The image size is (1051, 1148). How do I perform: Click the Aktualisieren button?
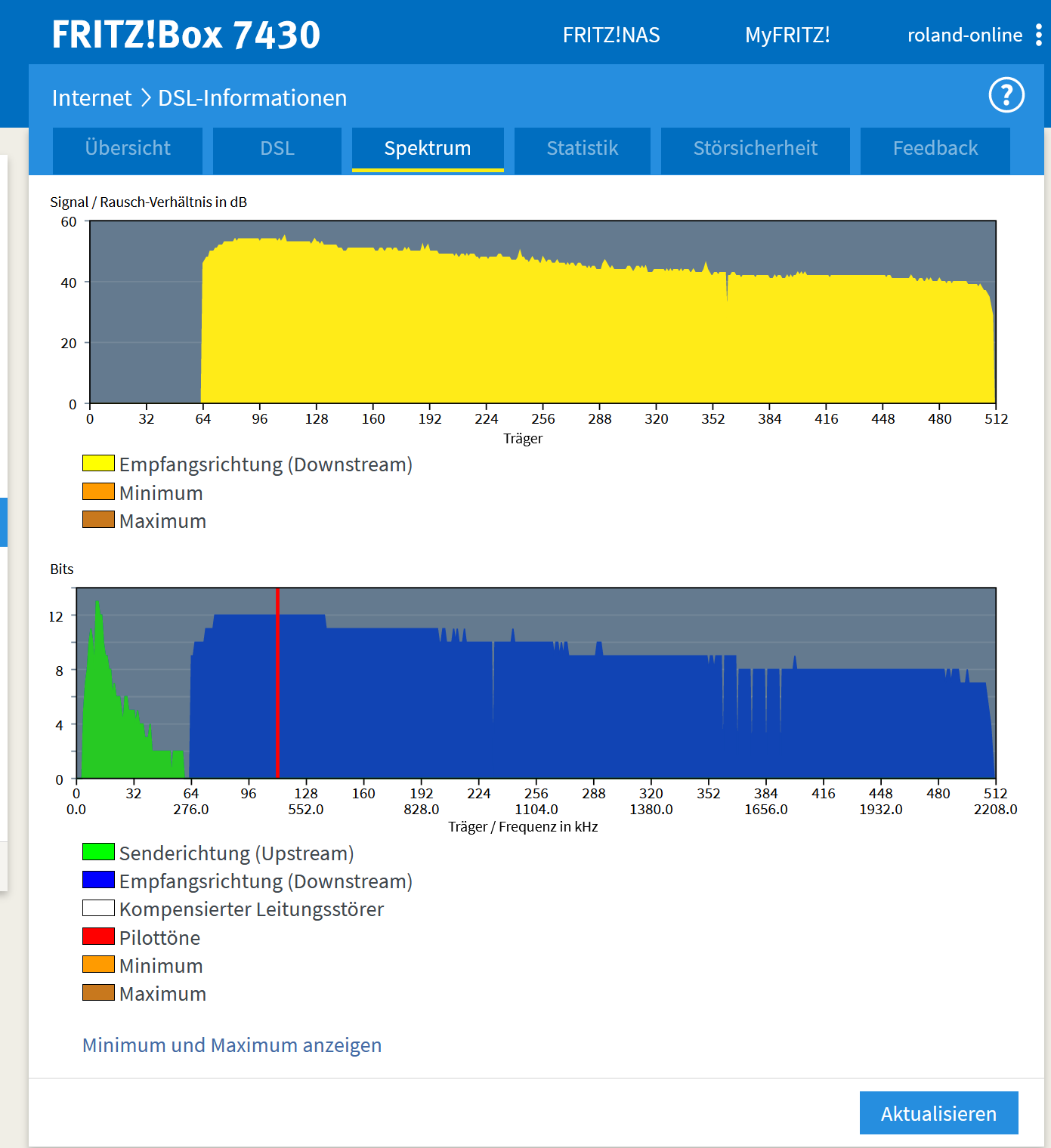click(938, 1113)
